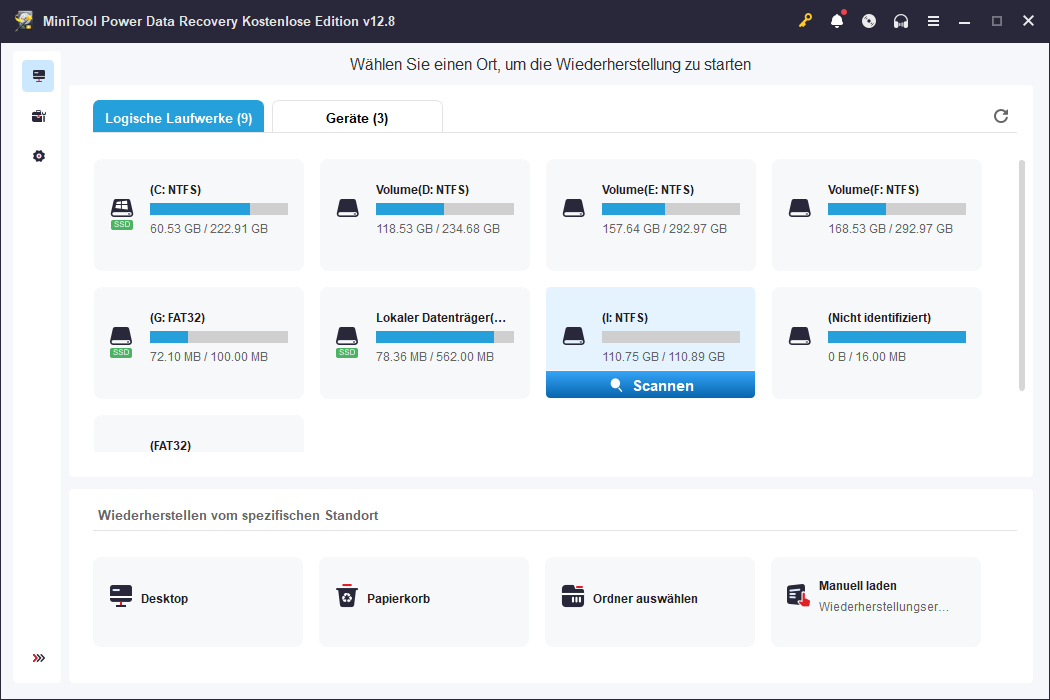1050x700 pixels.
Task: Open notifications via the bell icon
Action: pos(837,20)
